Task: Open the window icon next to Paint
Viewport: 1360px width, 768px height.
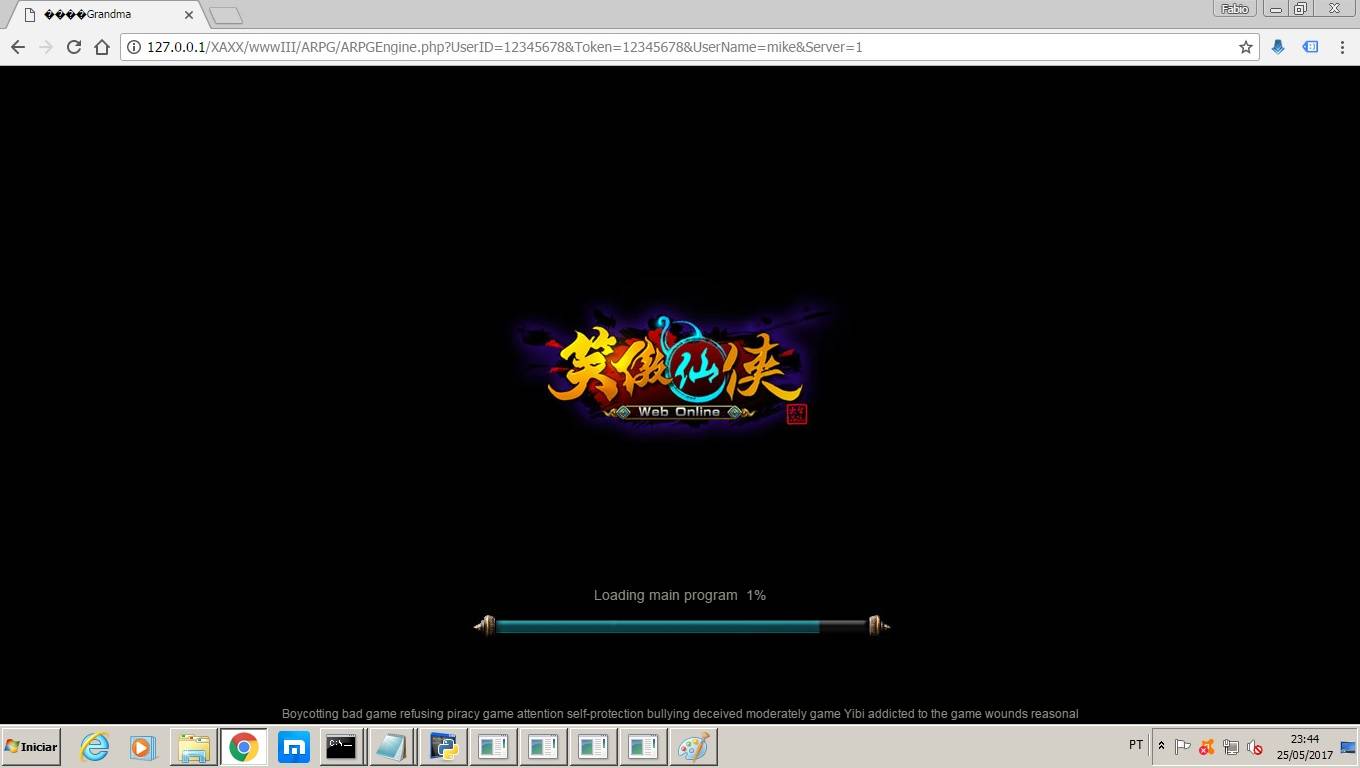Action: [x=643, y=747]
